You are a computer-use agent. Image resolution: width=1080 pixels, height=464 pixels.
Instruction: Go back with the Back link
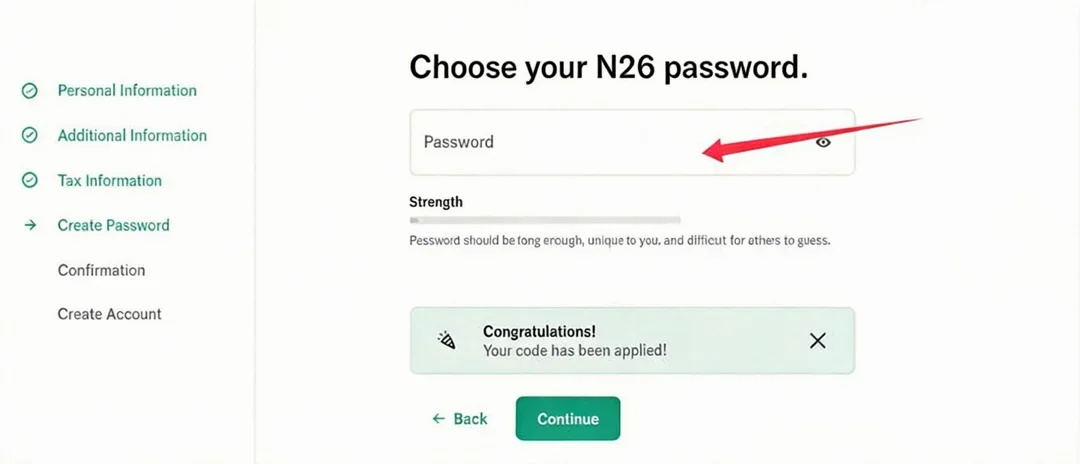[470, 419]
